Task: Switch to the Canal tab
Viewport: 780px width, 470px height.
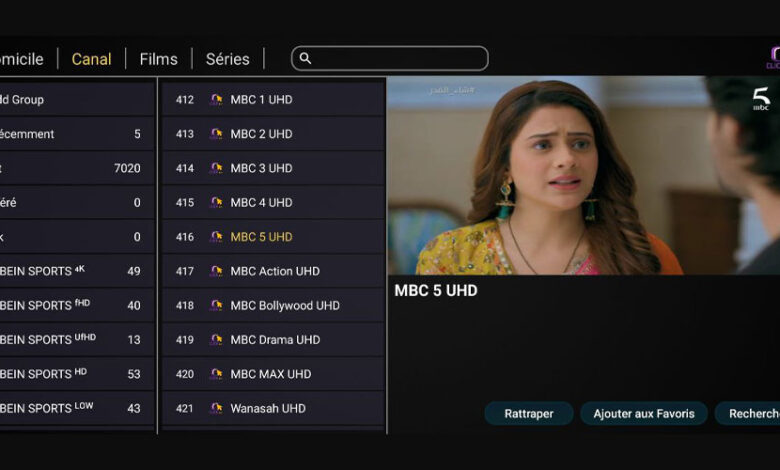Action: click(x=92, y=59)
